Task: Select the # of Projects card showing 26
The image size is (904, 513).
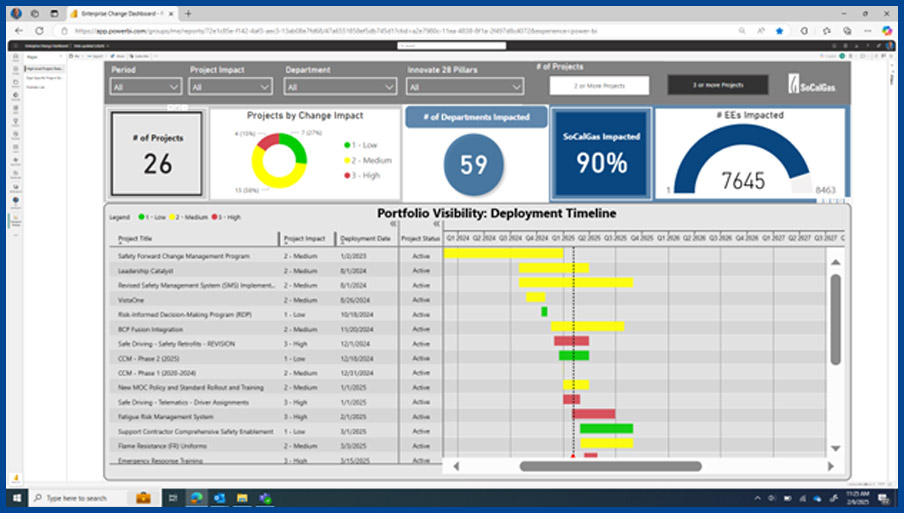Action: (157, 154)
